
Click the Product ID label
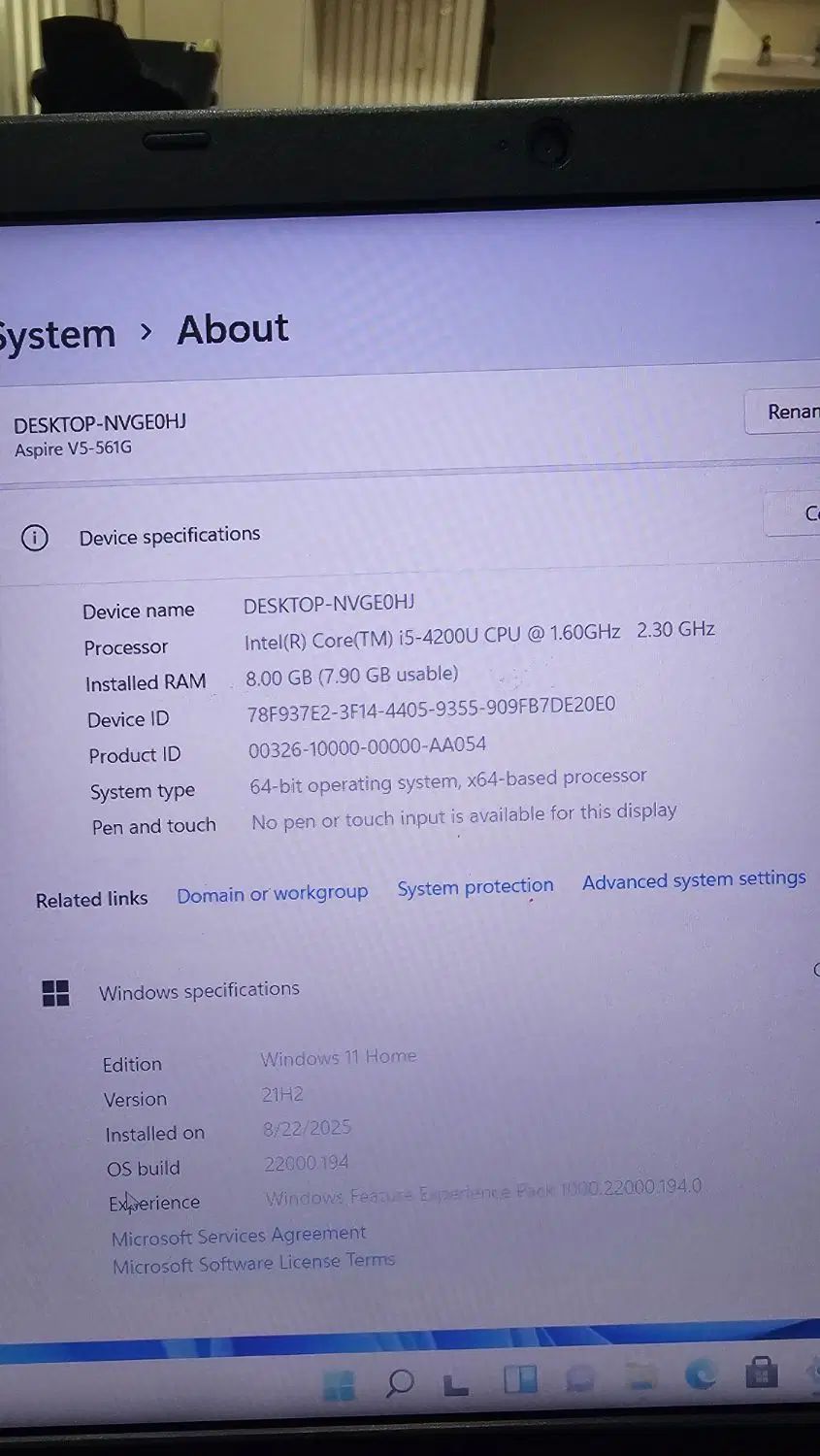[x=134, y=755]
